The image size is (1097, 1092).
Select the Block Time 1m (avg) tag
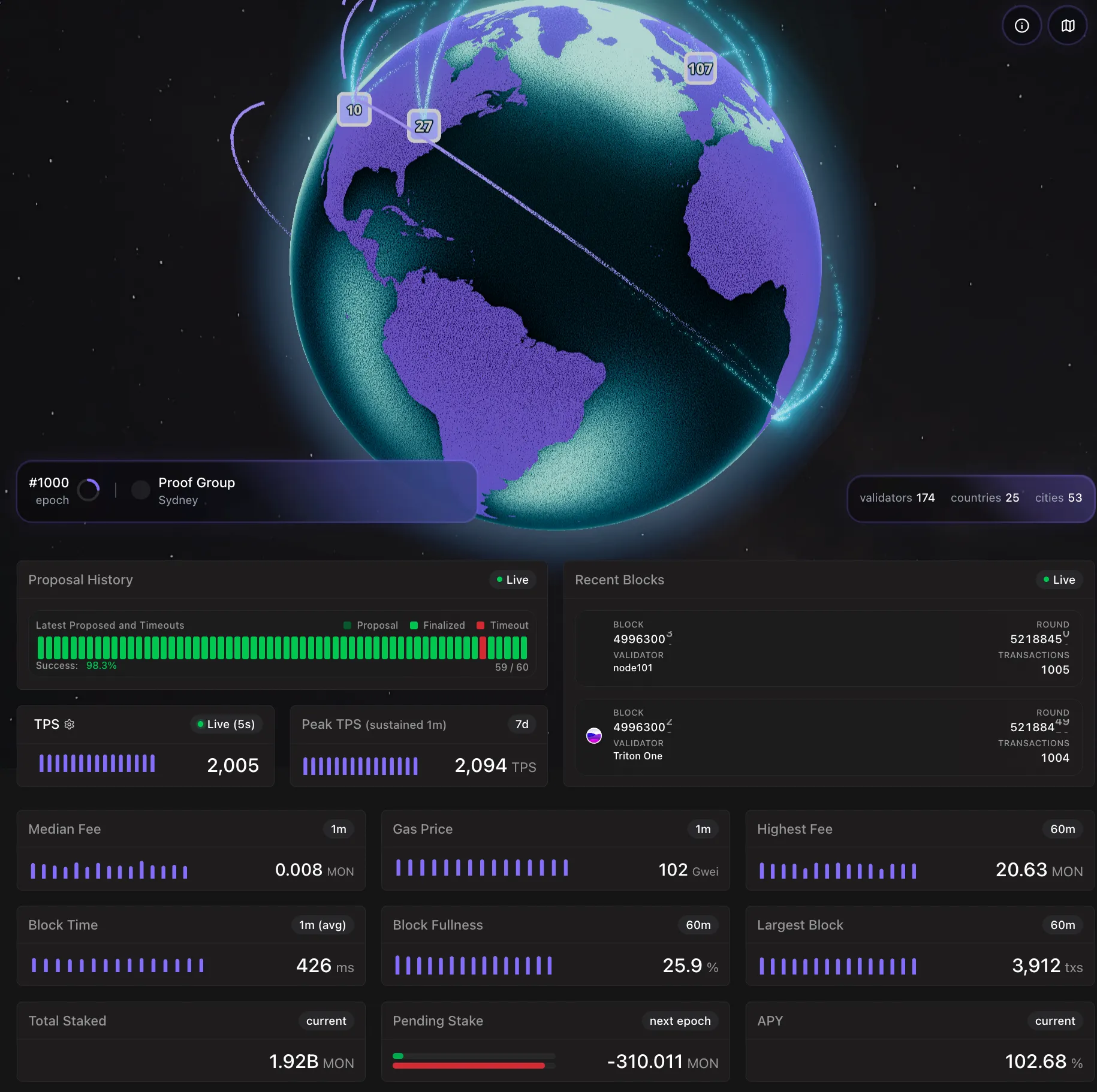point(323,925)
